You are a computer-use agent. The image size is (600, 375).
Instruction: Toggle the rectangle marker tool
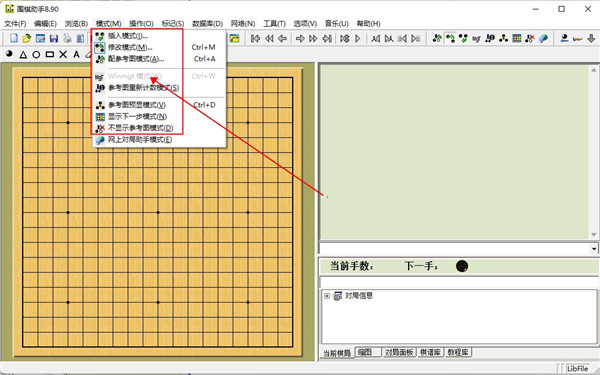50,55
